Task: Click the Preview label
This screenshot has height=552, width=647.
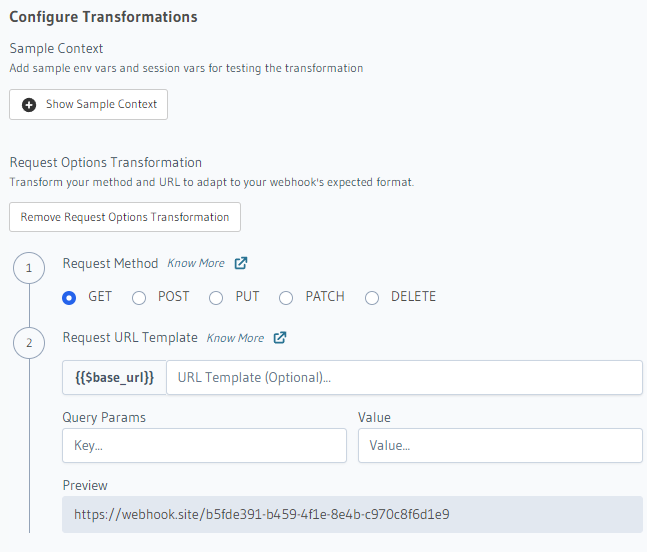Action: click(x=85, y=485)
